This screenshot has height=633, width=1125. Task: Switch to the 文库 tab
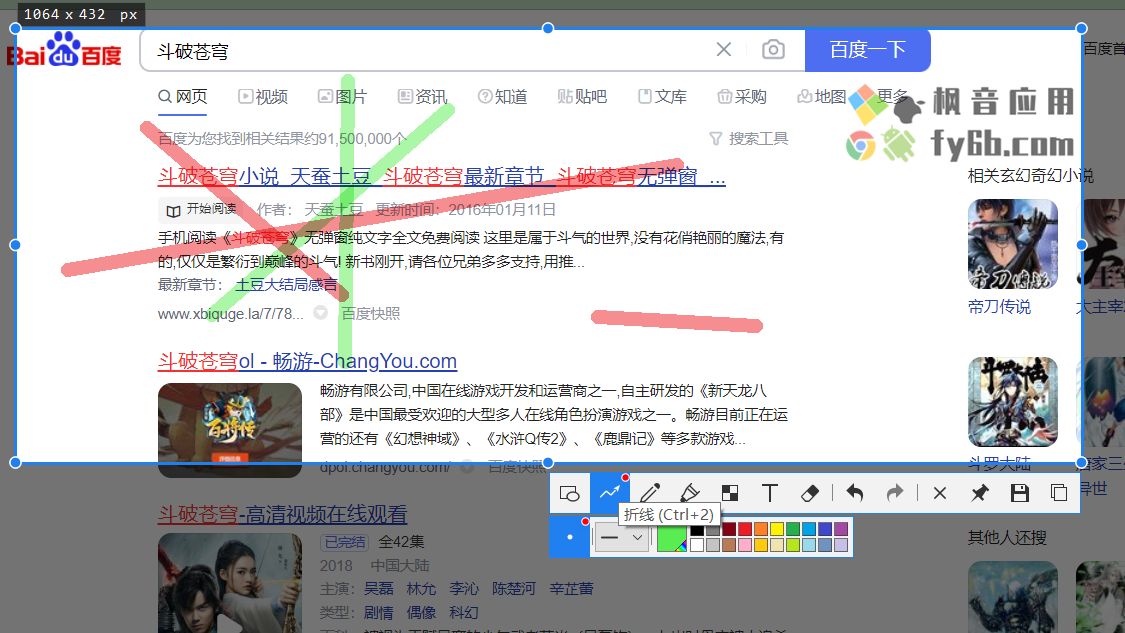662,97
